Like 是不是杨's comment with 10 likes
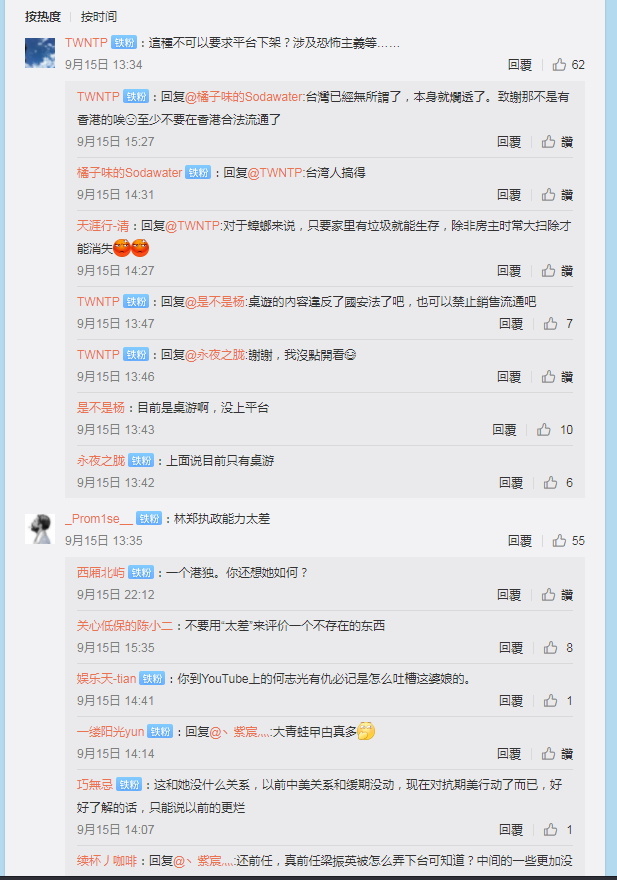617x880 pixels. 543,430
